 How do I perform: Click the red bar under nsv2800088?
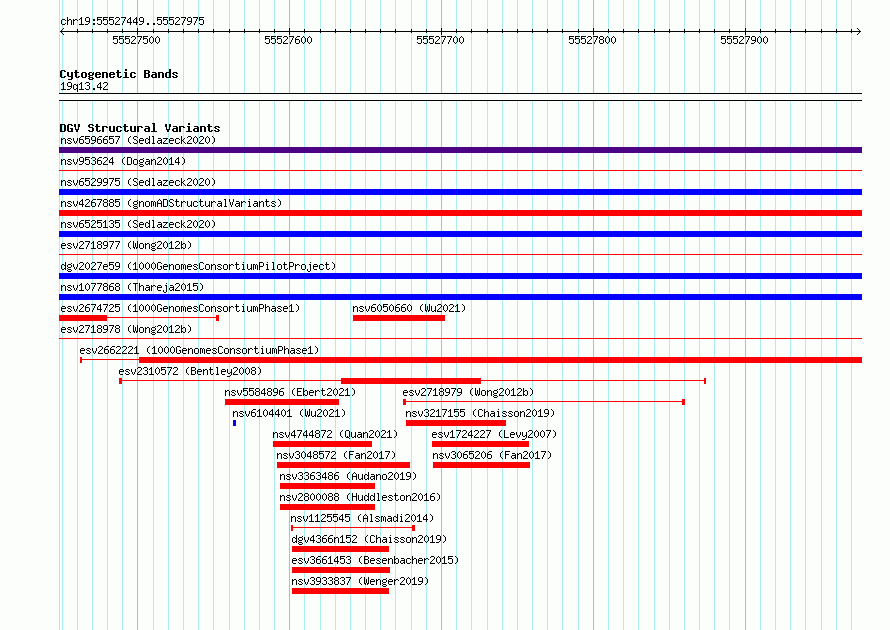pyautogui.click(x=328, y=507)
